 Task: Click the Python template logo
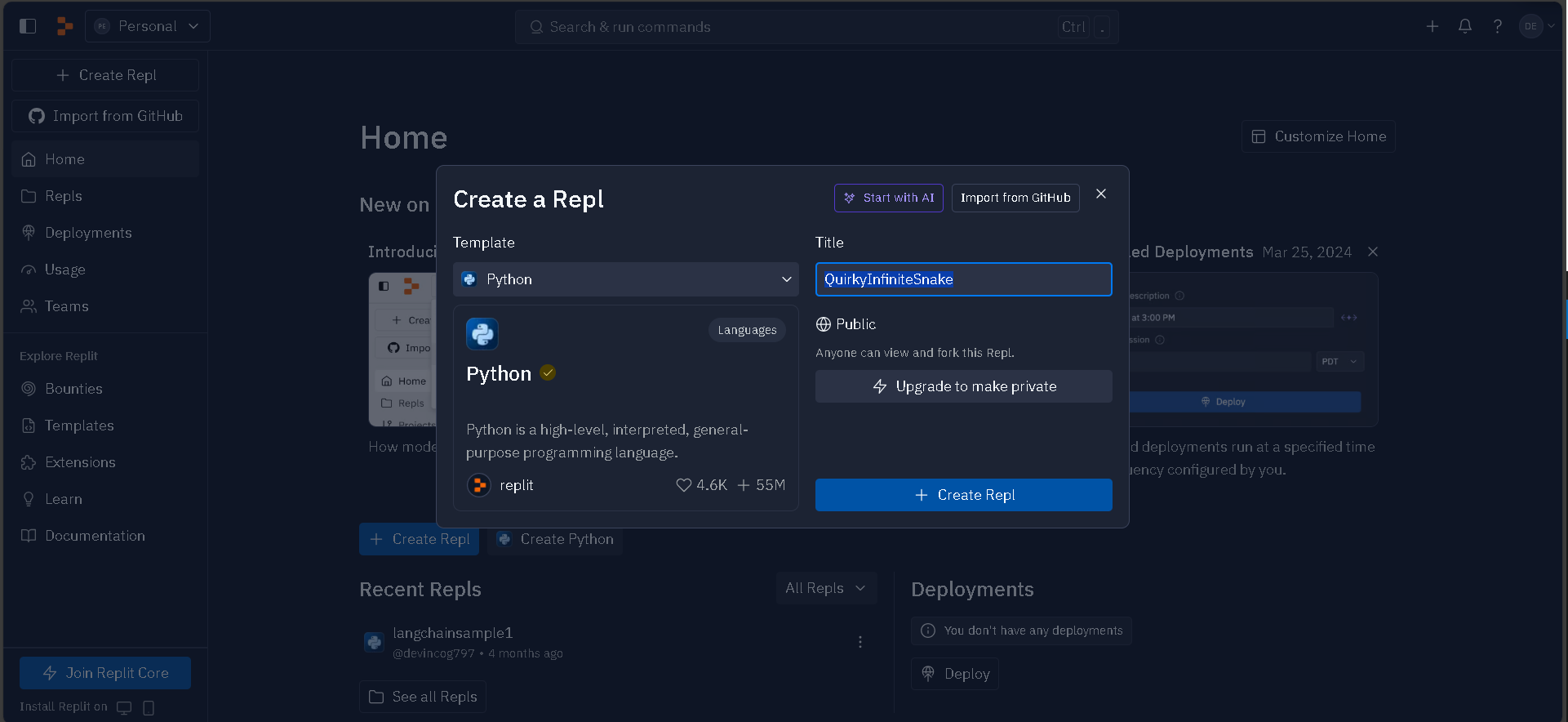[x=482, y=334]
